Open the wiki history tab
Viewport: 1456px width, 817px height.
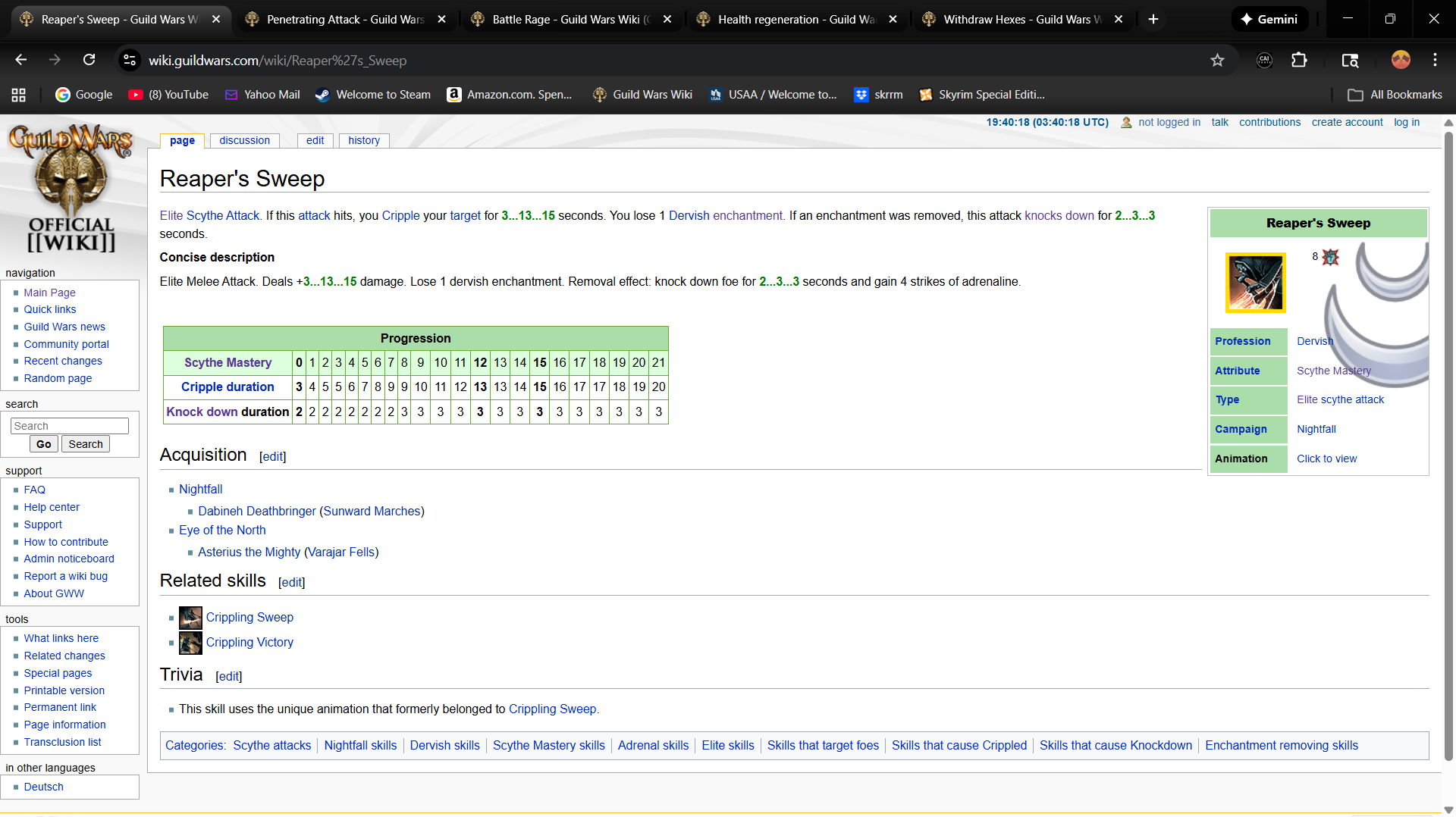(364, 140)
